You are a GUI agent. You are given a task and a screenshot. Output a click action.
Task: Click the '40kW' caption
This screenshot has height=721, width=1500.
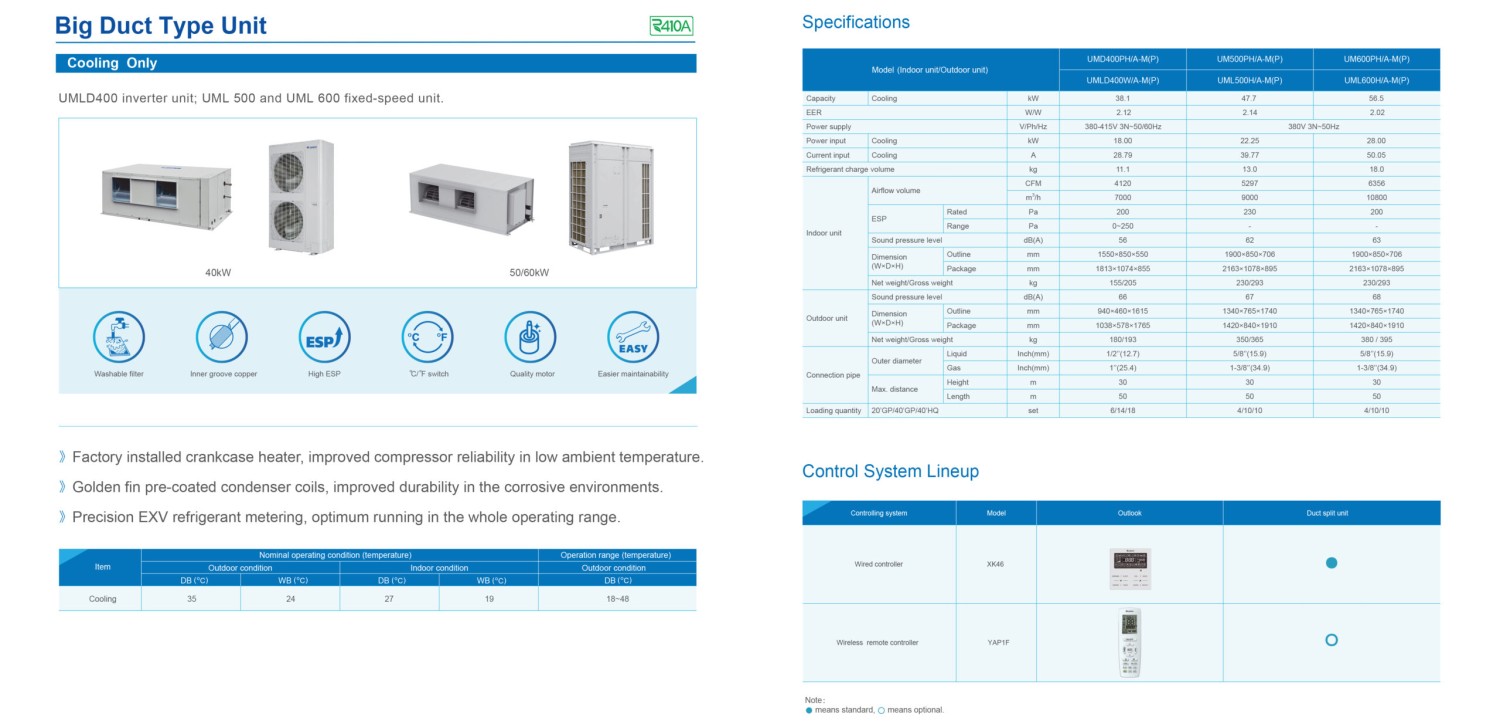pos(218,272)
